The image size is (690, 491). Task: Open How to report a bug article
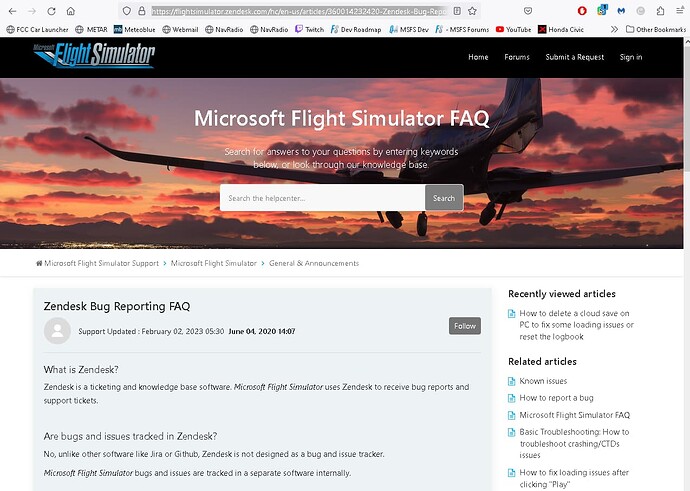click(556, 398)
